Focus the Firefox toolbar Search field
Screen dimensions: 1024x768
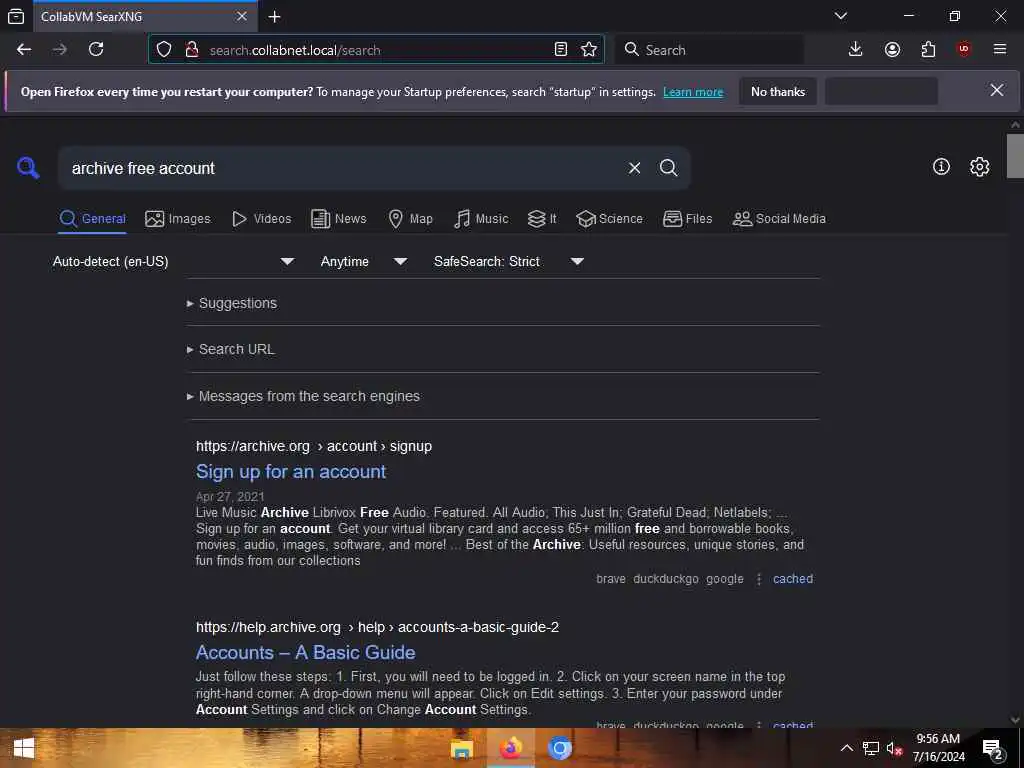(709, 50)
